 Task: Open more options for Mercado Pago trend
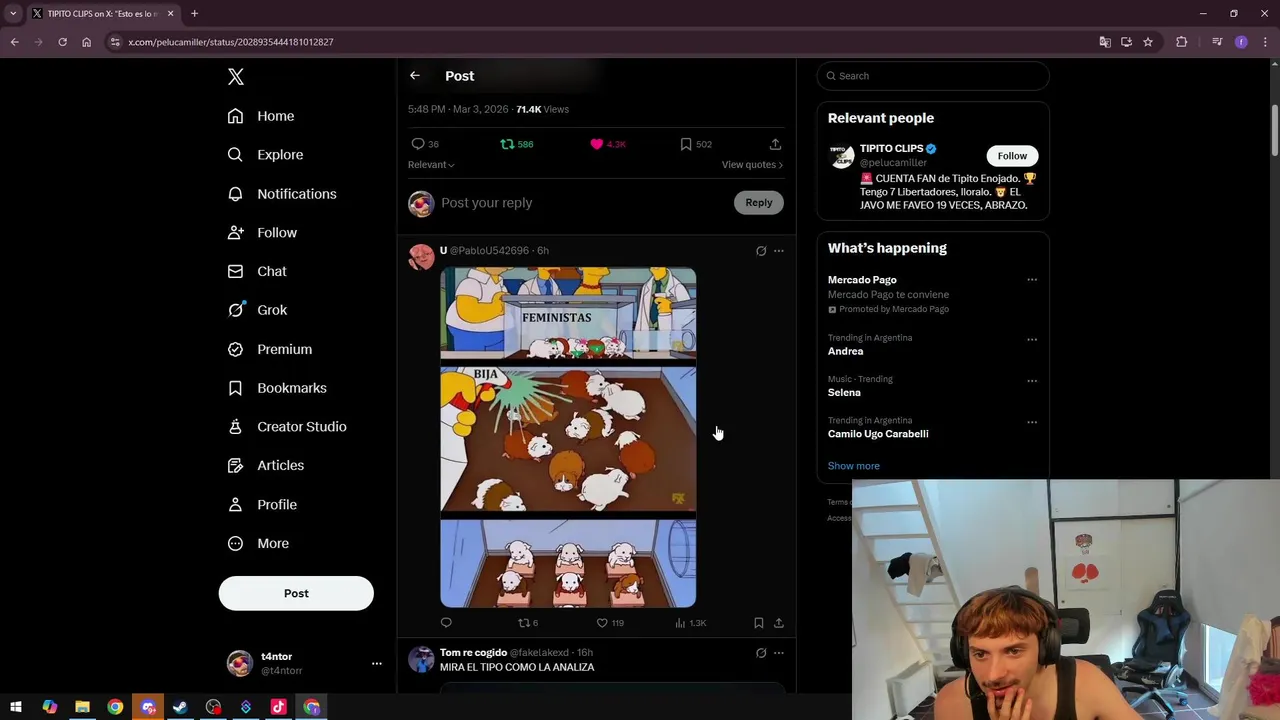click(x=1032, y=280)
